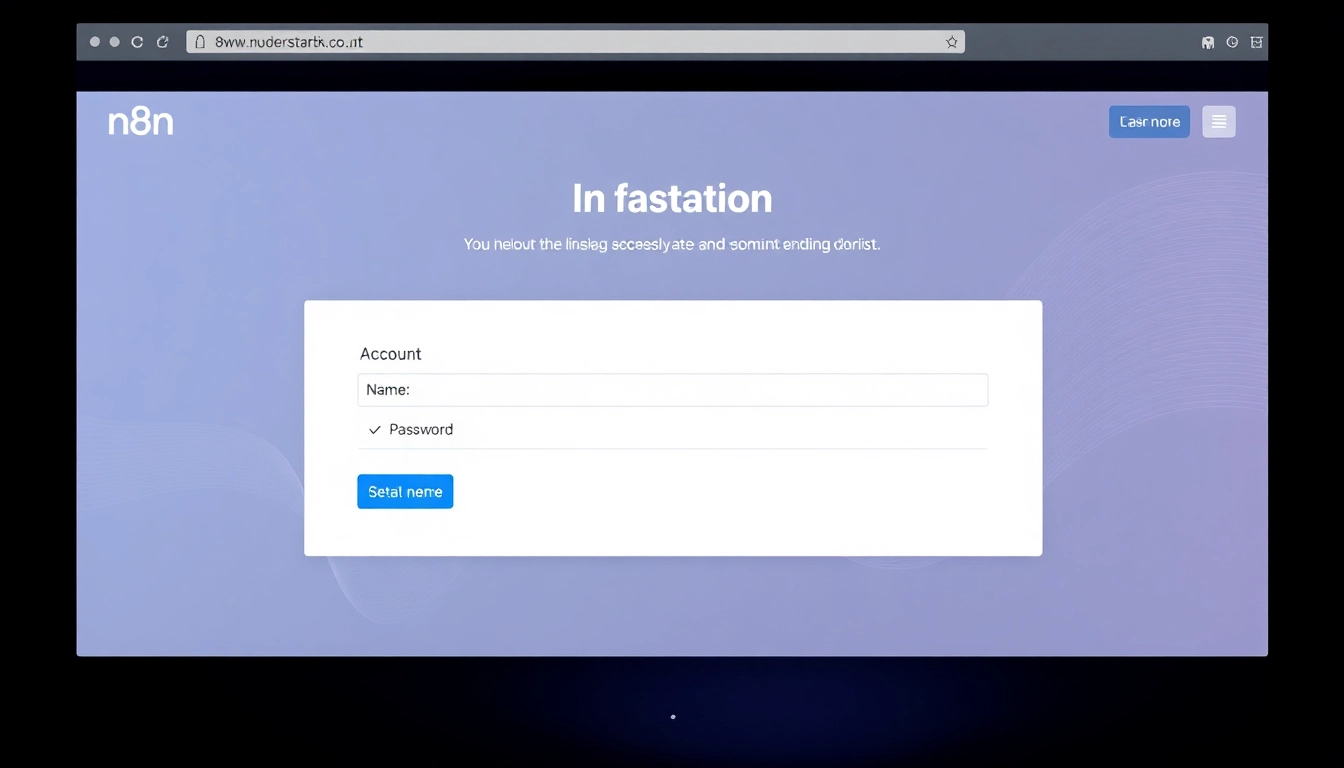The image size is (1344, 768).
Task: Click the site info icon before the URL
Action: 200,42
